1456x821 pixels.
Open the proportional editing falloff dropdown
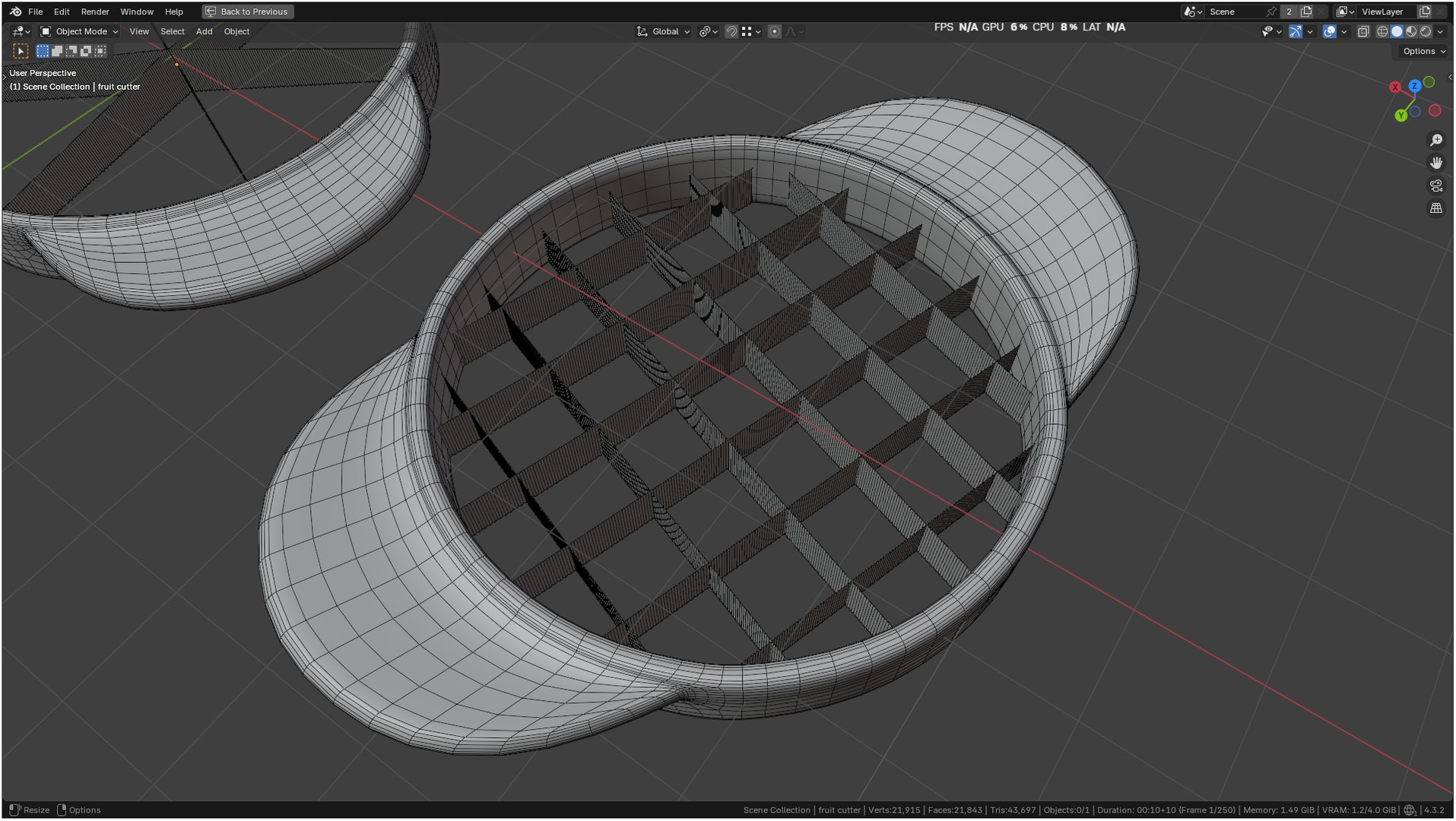795,31
